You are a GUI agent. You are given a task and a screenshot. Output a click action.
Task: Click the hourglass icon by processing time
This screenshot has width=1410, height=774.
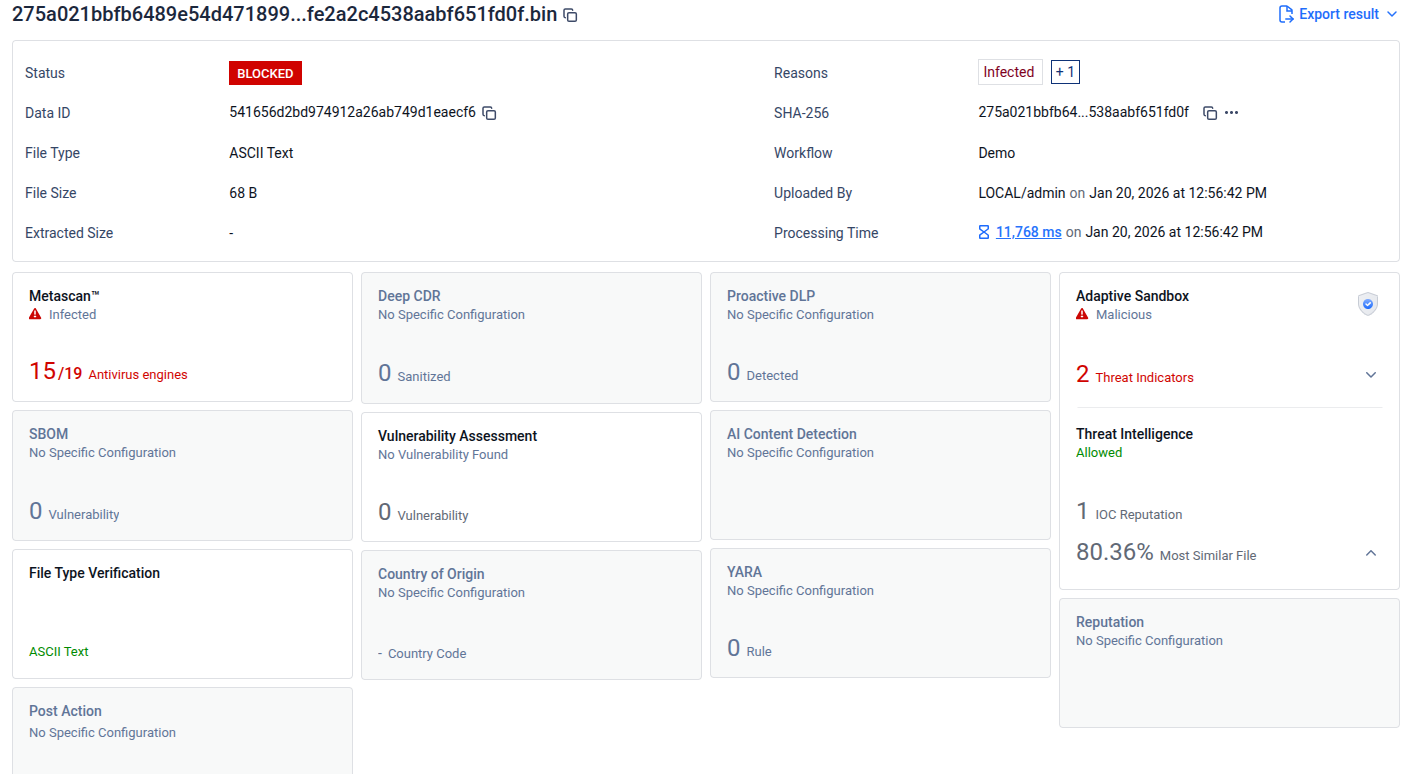(x=984, y=232)
